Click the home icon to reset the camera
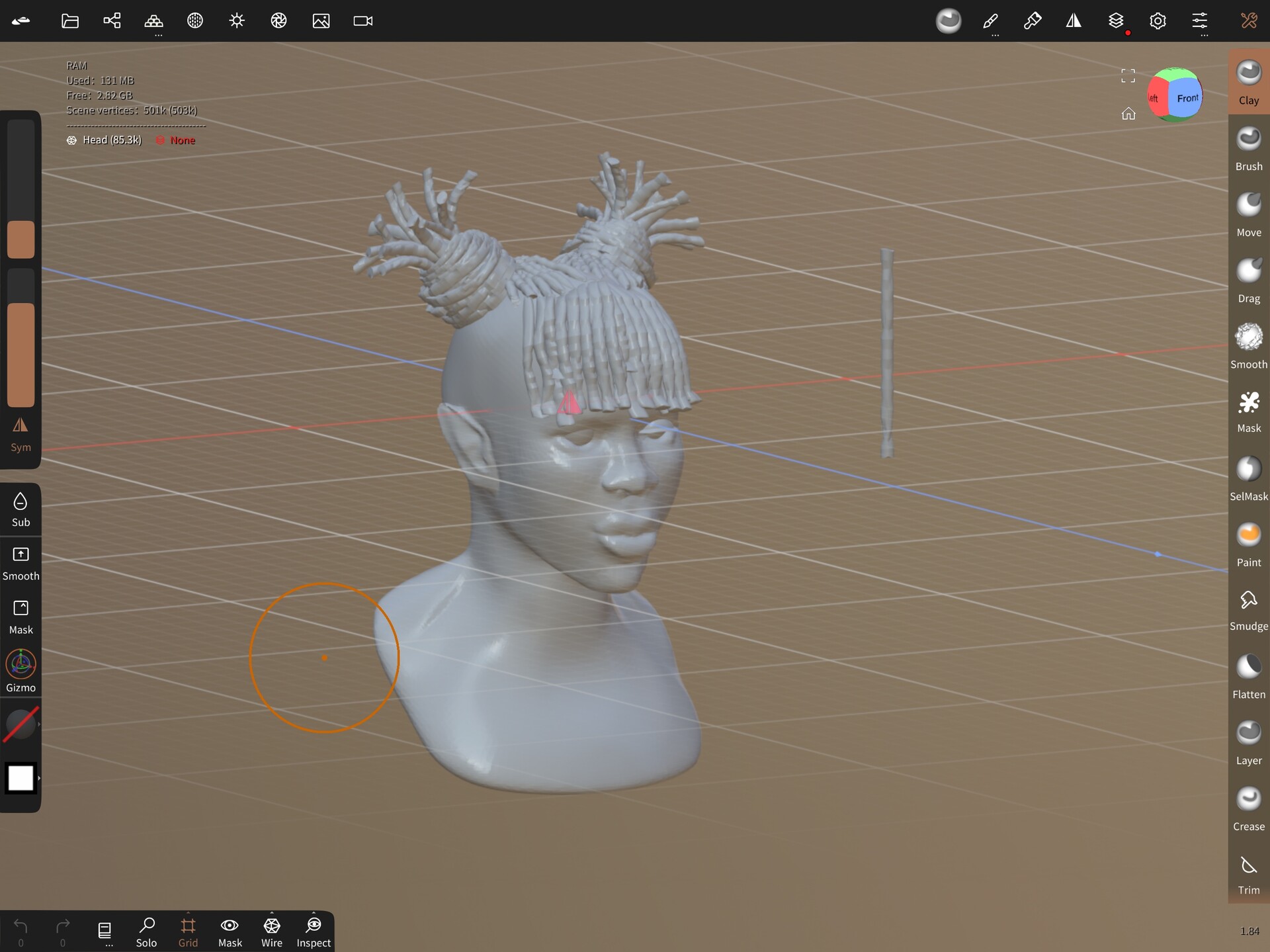This screenshot has width=1270, height=952. tap(1128, 114)
